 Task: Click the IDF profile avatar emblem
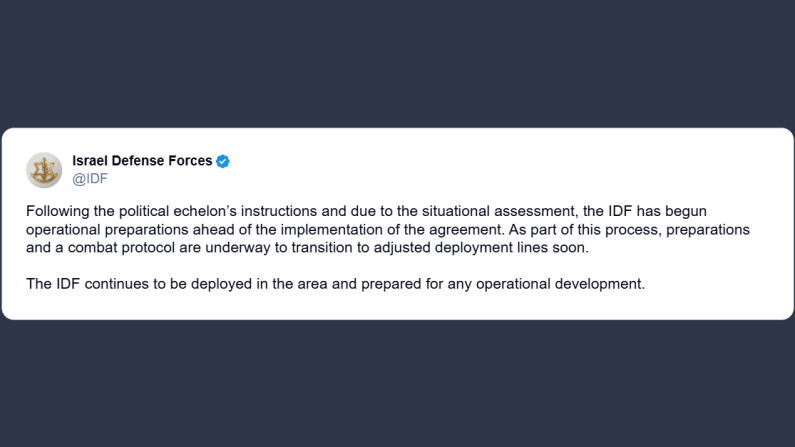pyautogui.click(x=44, y=170)
